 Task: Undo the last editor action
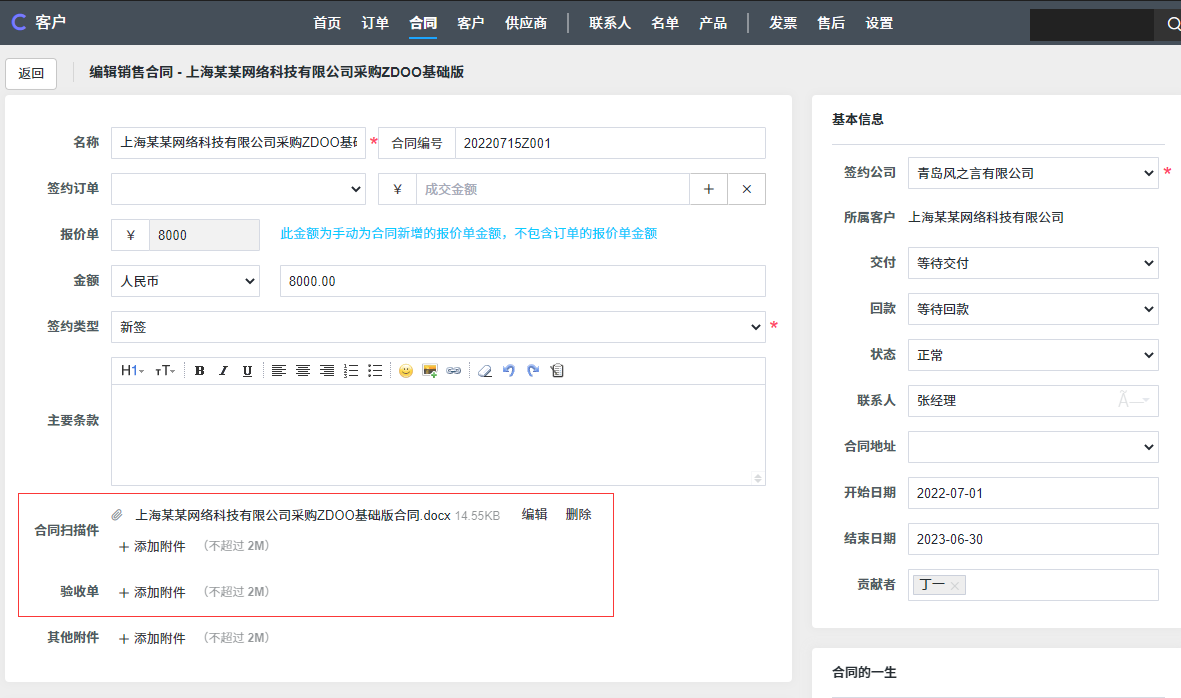[x=509, y=370]
